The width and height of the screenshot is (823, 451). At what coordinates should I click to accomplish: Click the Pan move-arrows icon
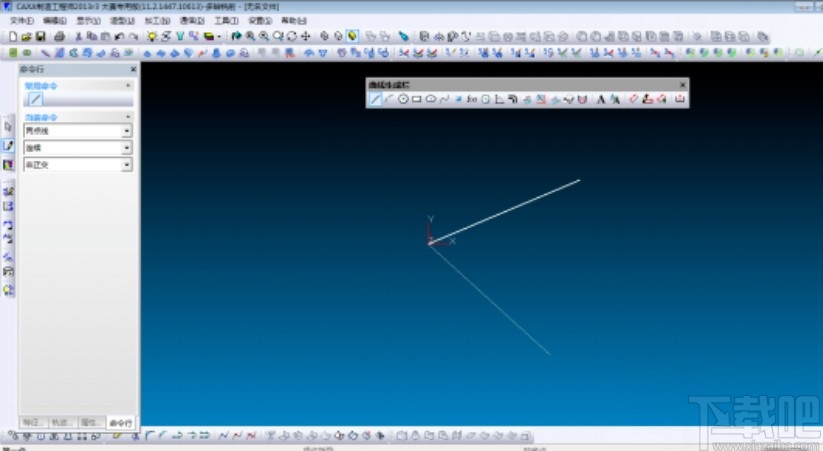tap(305, 36)
